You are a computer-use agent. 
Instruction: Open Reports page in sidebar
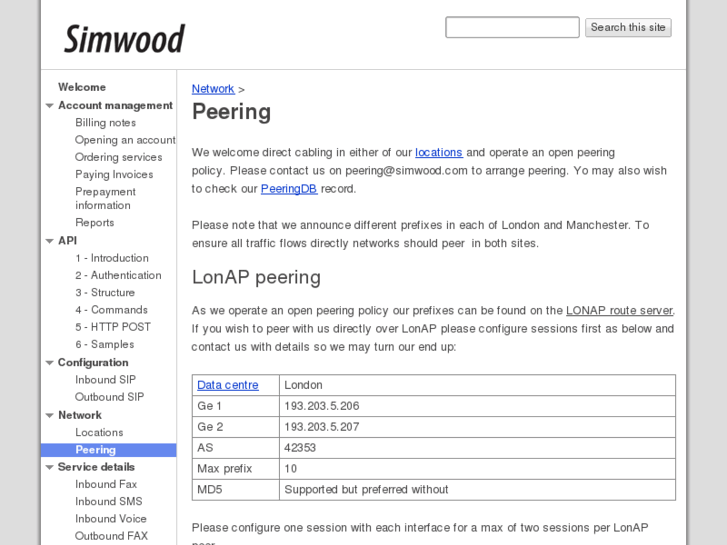pyautogui.click(x=95, y=223)
